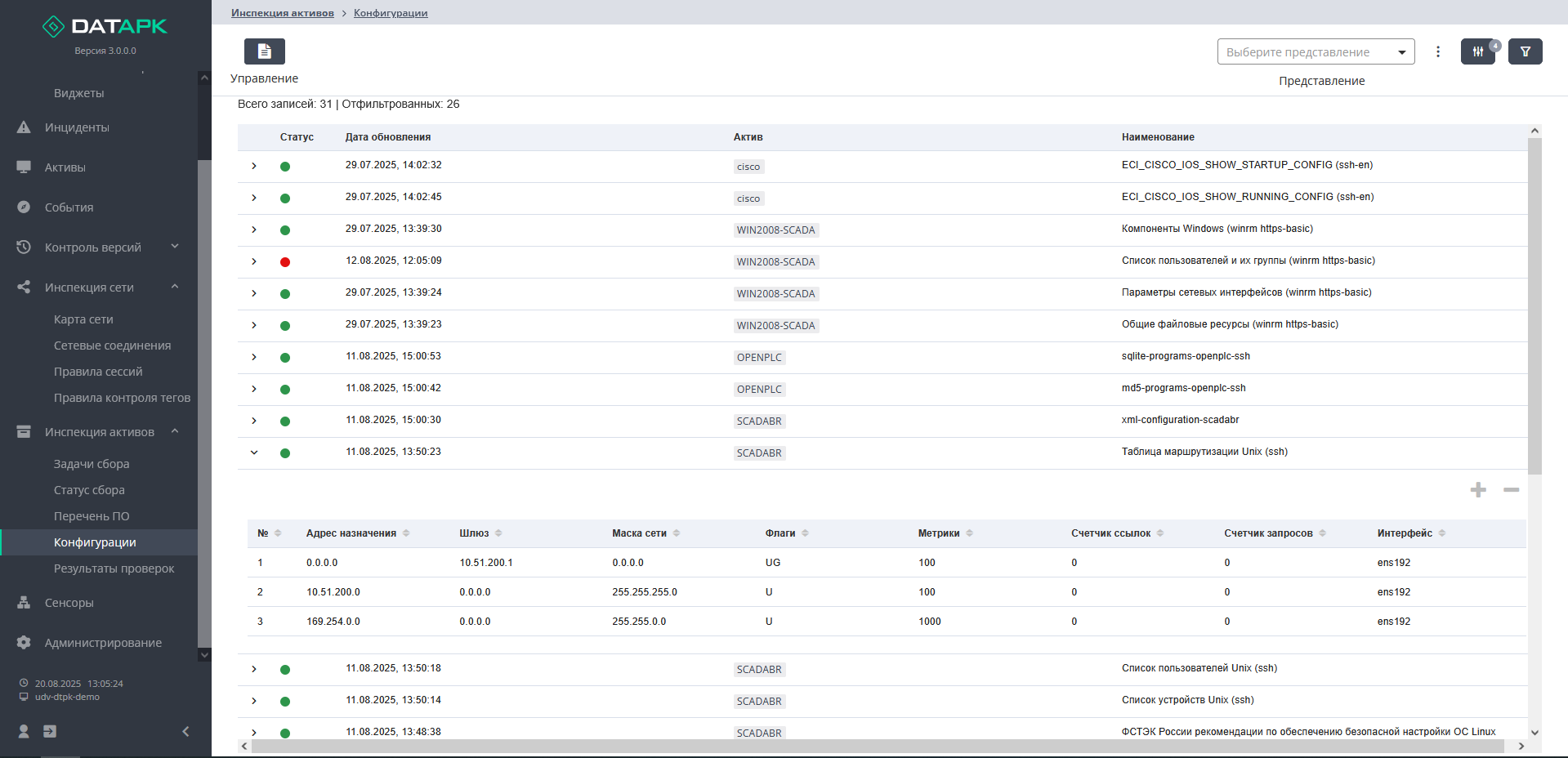The image size is (1568, 758).
Task: Collapse the Инспекция сети menu section
Action: point(175,287)
